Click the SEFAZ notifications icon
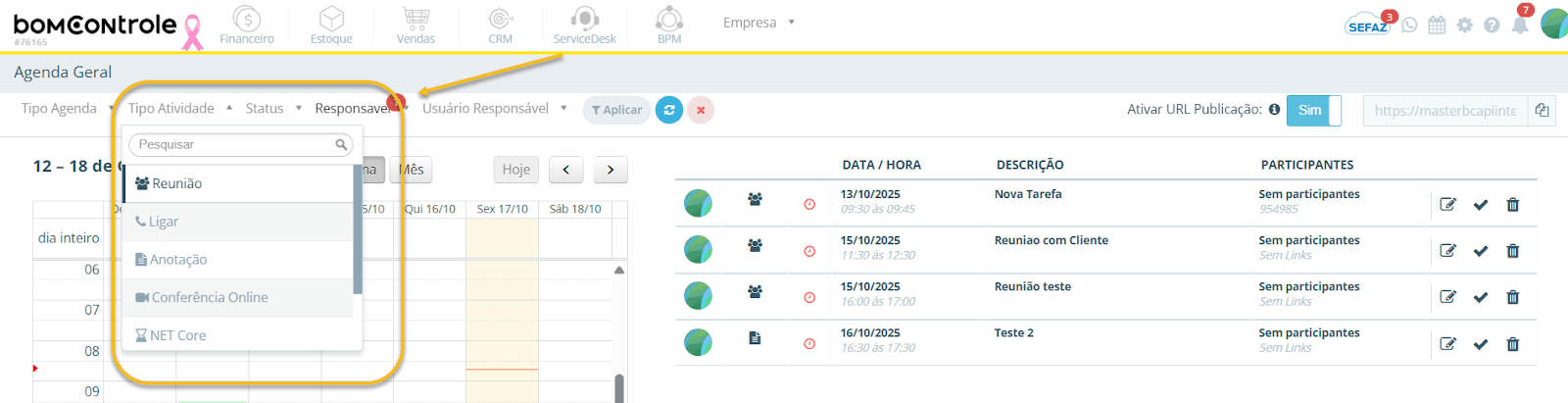Viewport: 1568px width, 403px height. pos(1368,25)
